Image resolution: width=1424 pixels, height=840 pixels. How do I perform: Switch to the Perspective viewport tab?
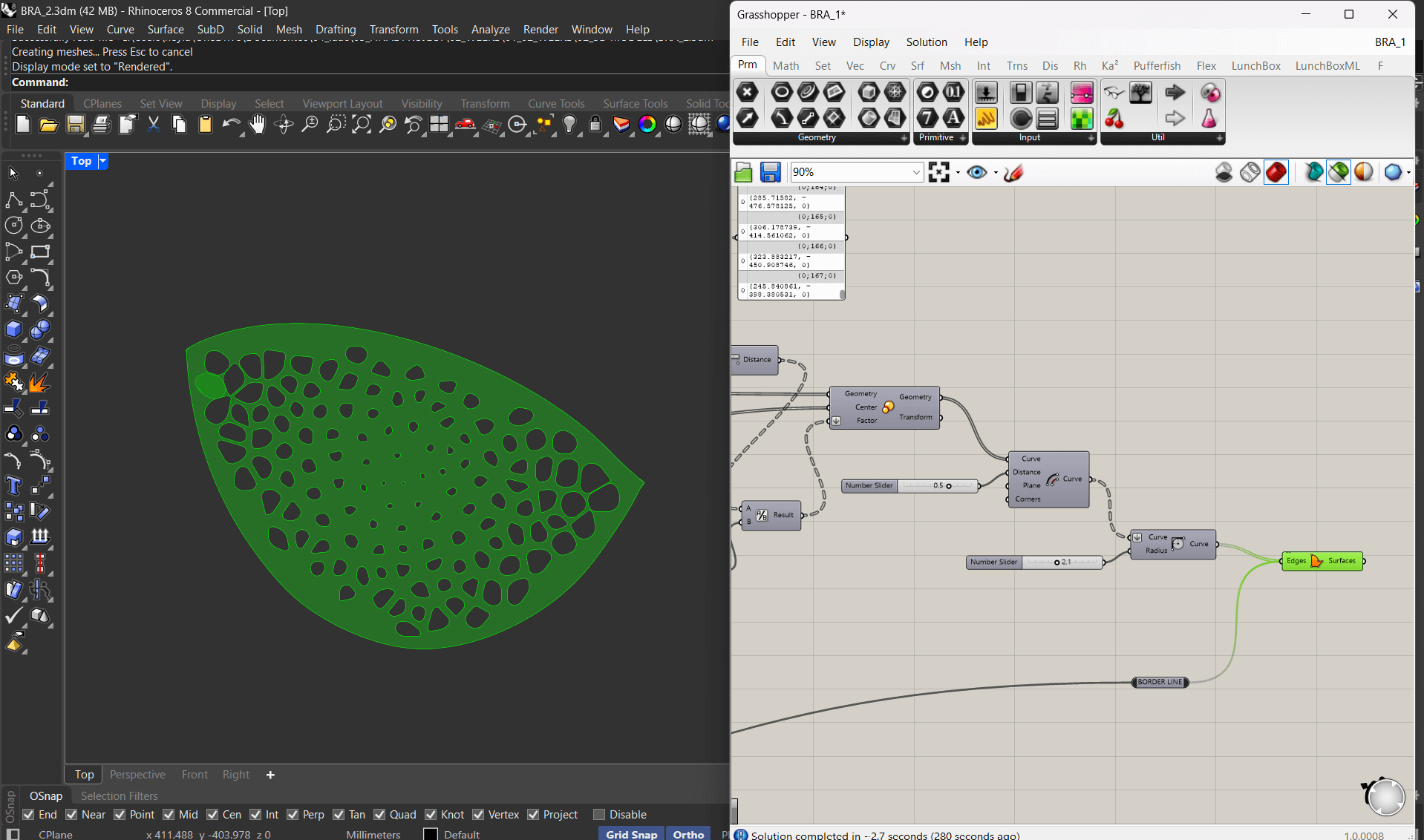(x=137, y=774)
